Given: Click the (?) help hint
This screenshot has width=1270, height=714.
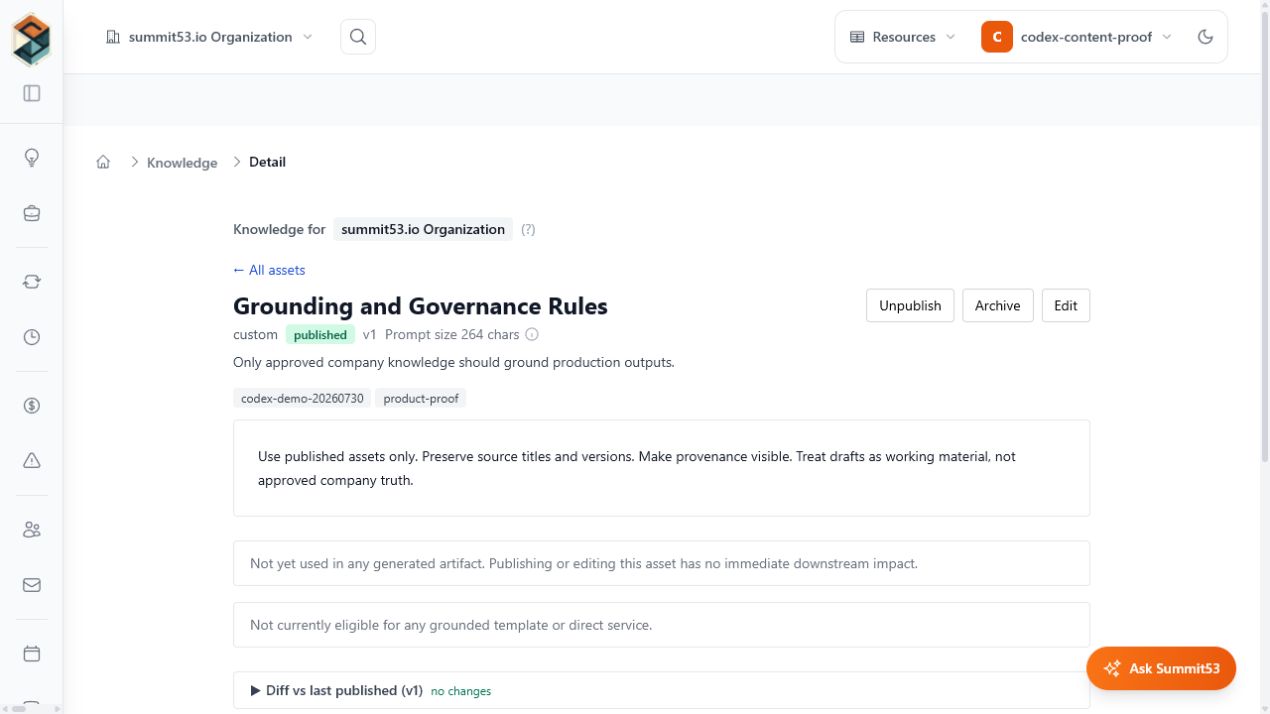Looking at the screenshot, I should click(x=528, y=230).
